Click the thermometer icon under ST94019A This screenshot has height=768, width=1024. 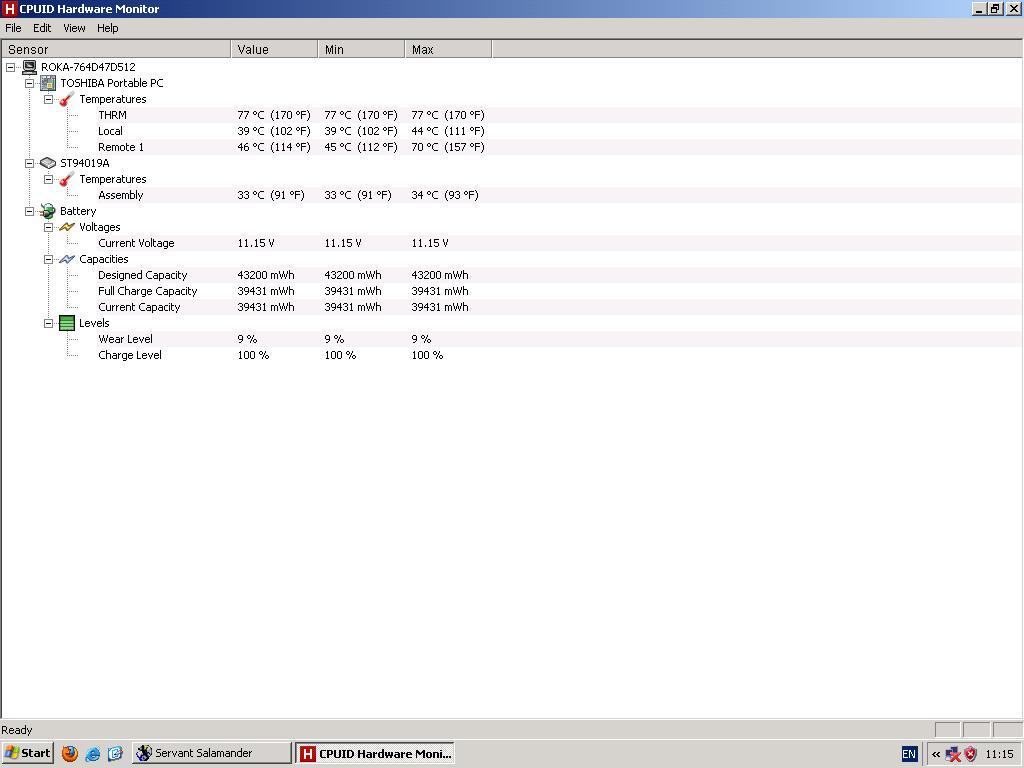coord(67,179)
